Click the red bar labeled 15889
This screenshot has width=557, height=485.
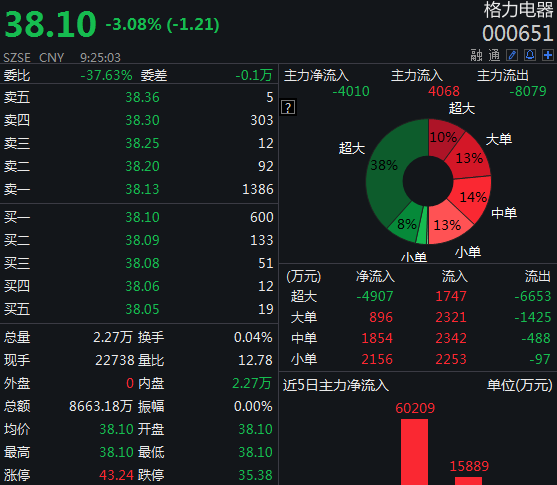[x=469, y=481]
